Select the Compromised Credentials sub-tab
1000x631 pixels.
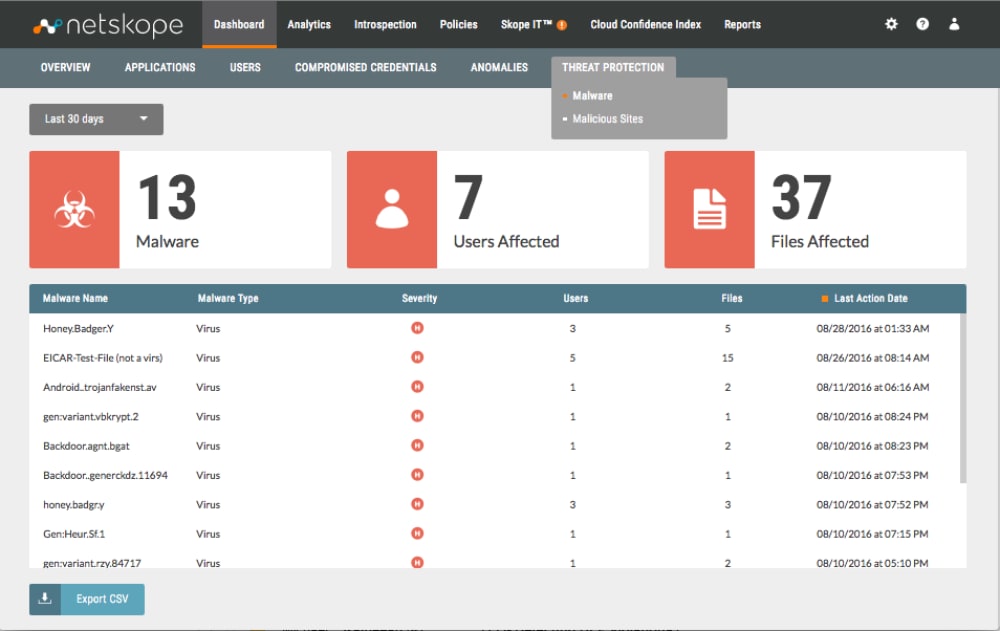tap(365, 68)
